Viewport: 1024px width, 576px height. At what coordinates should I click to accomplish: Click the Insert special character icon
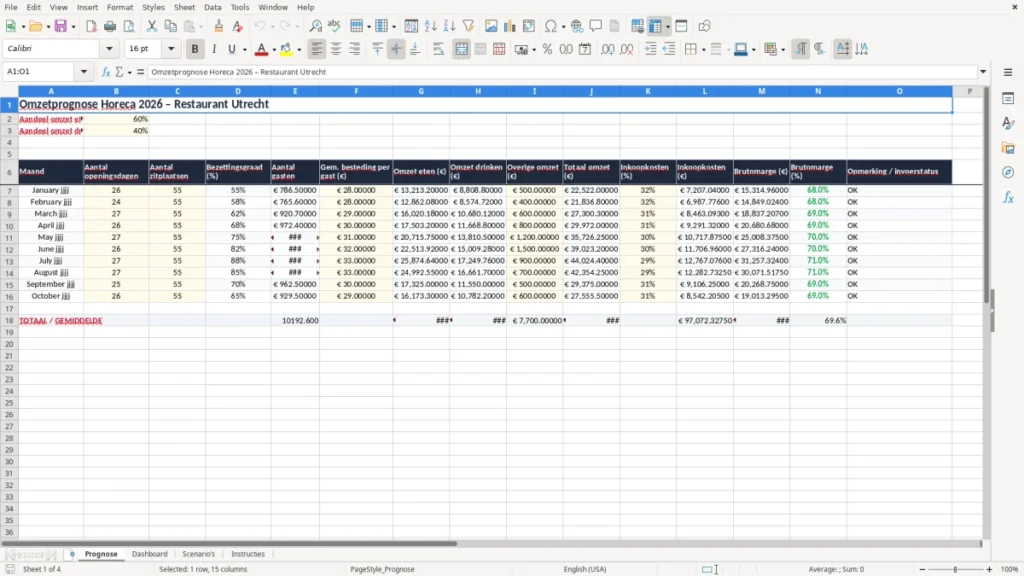point(551,26)
